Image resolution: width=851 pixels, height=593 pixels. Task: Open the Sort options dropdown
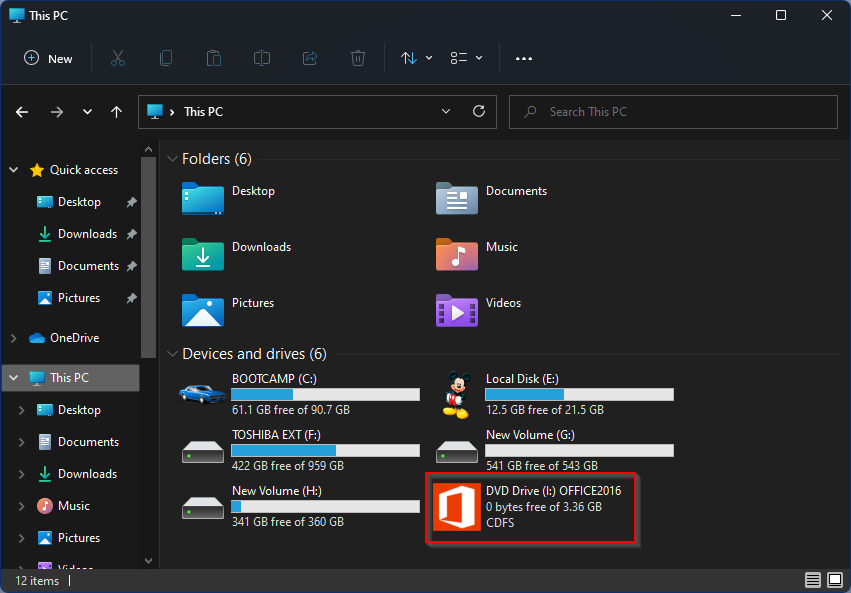416,58
